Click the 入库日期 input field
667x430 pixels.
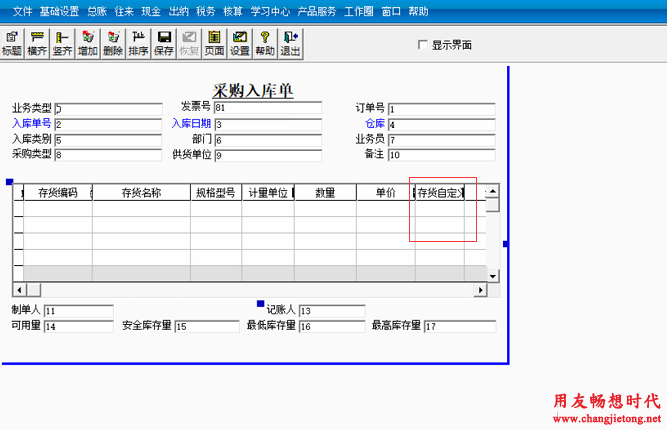(268, 125)
